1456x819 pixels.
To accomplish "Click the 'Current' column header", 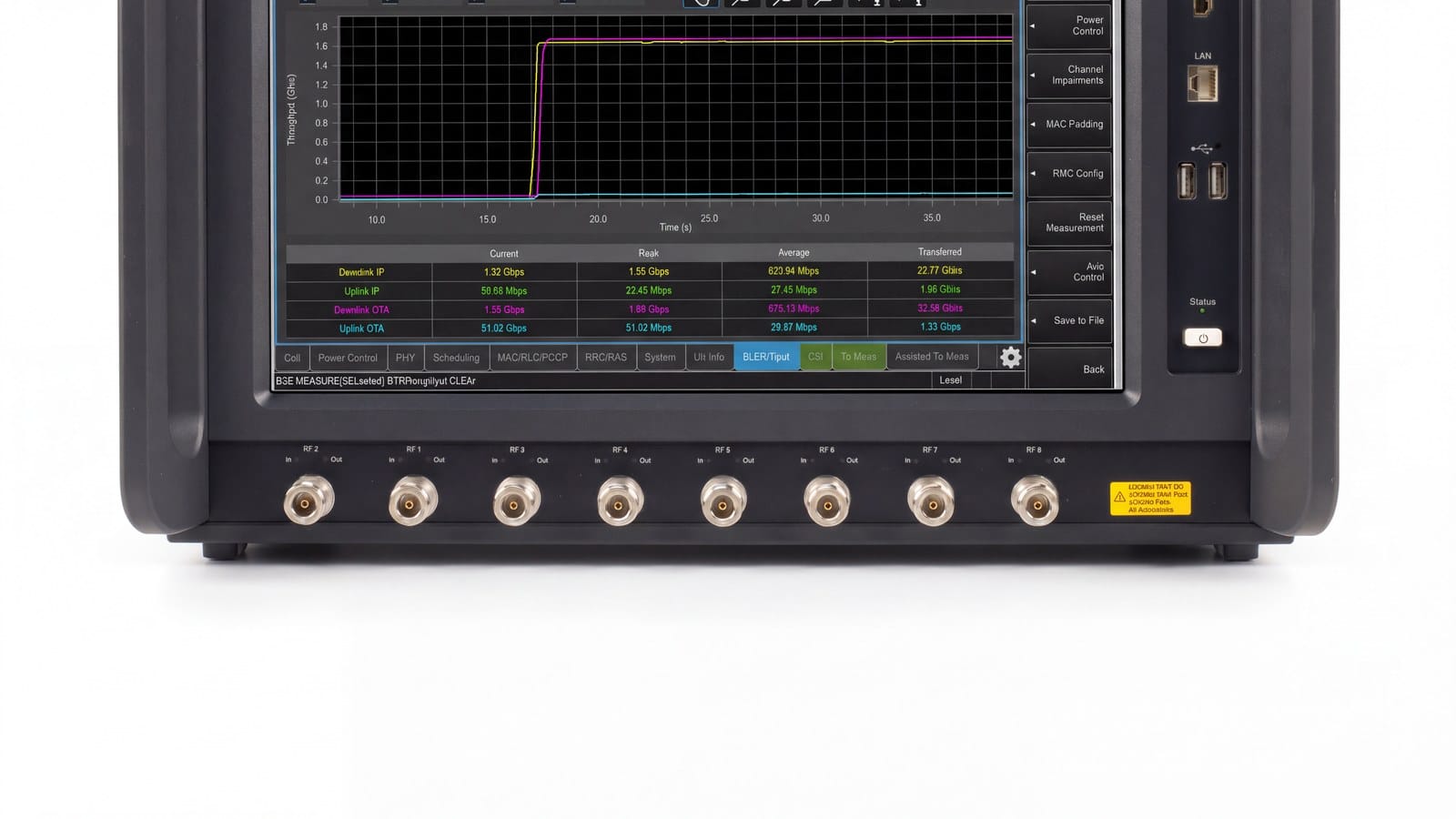I will click(503, 254).
